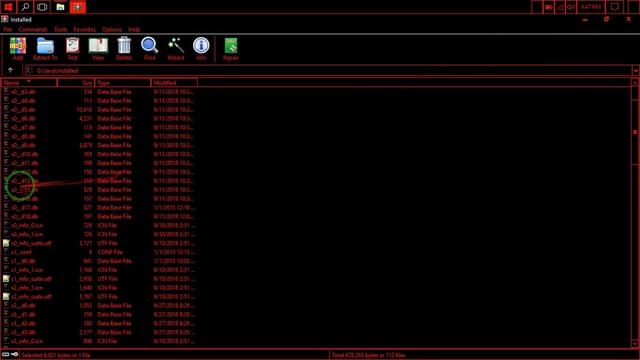
Task: Open Task View on the taskbar
Action: pos(42,7)
